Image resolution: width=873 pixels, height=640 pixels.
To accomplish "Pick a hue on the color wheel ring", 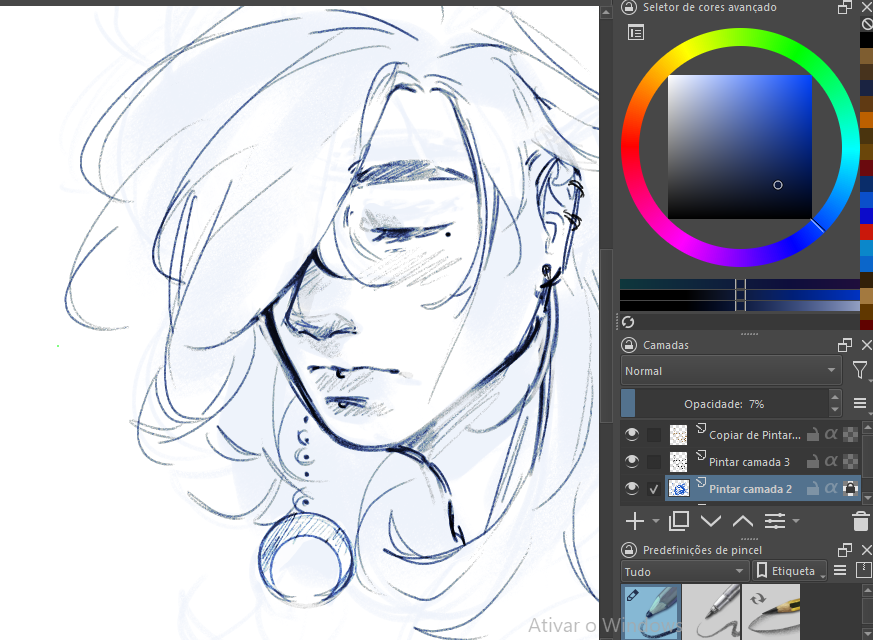I will 740,36.
